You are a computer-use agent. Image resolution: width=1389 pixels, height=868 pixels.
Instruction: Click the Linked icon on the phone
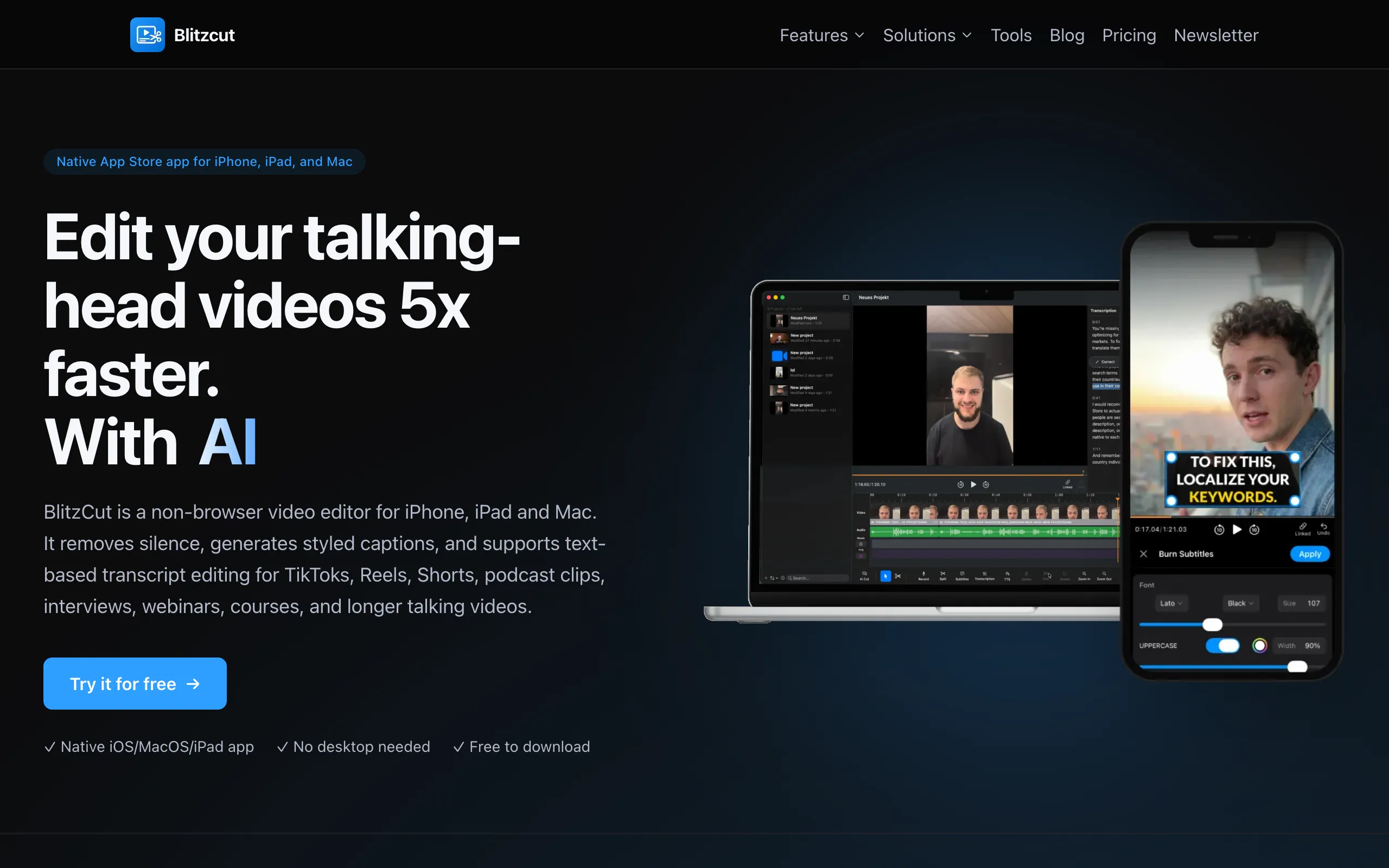click(1303, 529)
